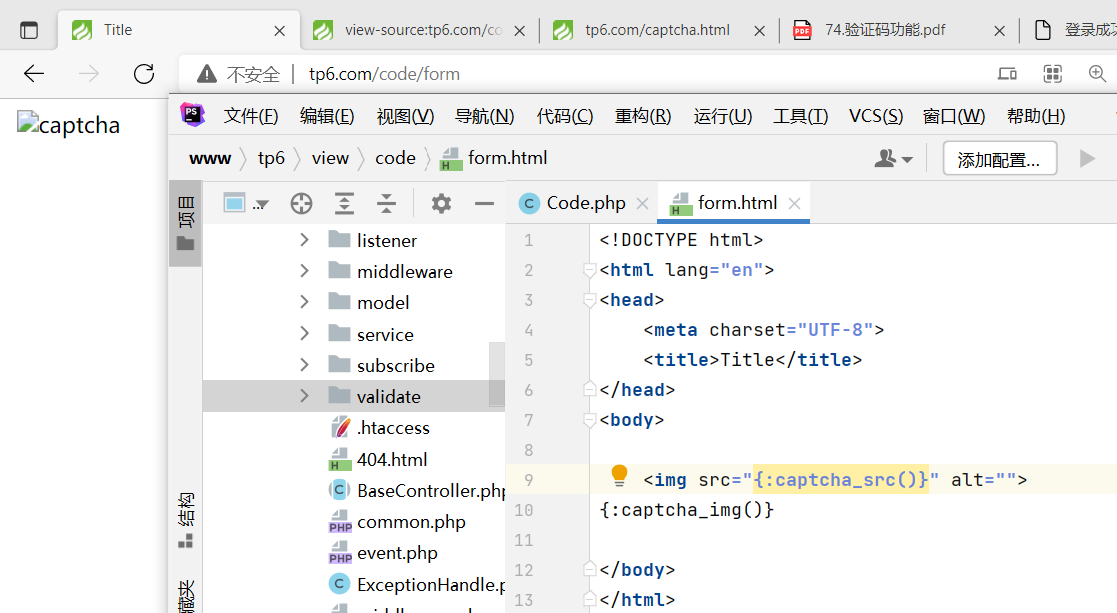Hide the project panel with minus icon

tap(485, 204)
